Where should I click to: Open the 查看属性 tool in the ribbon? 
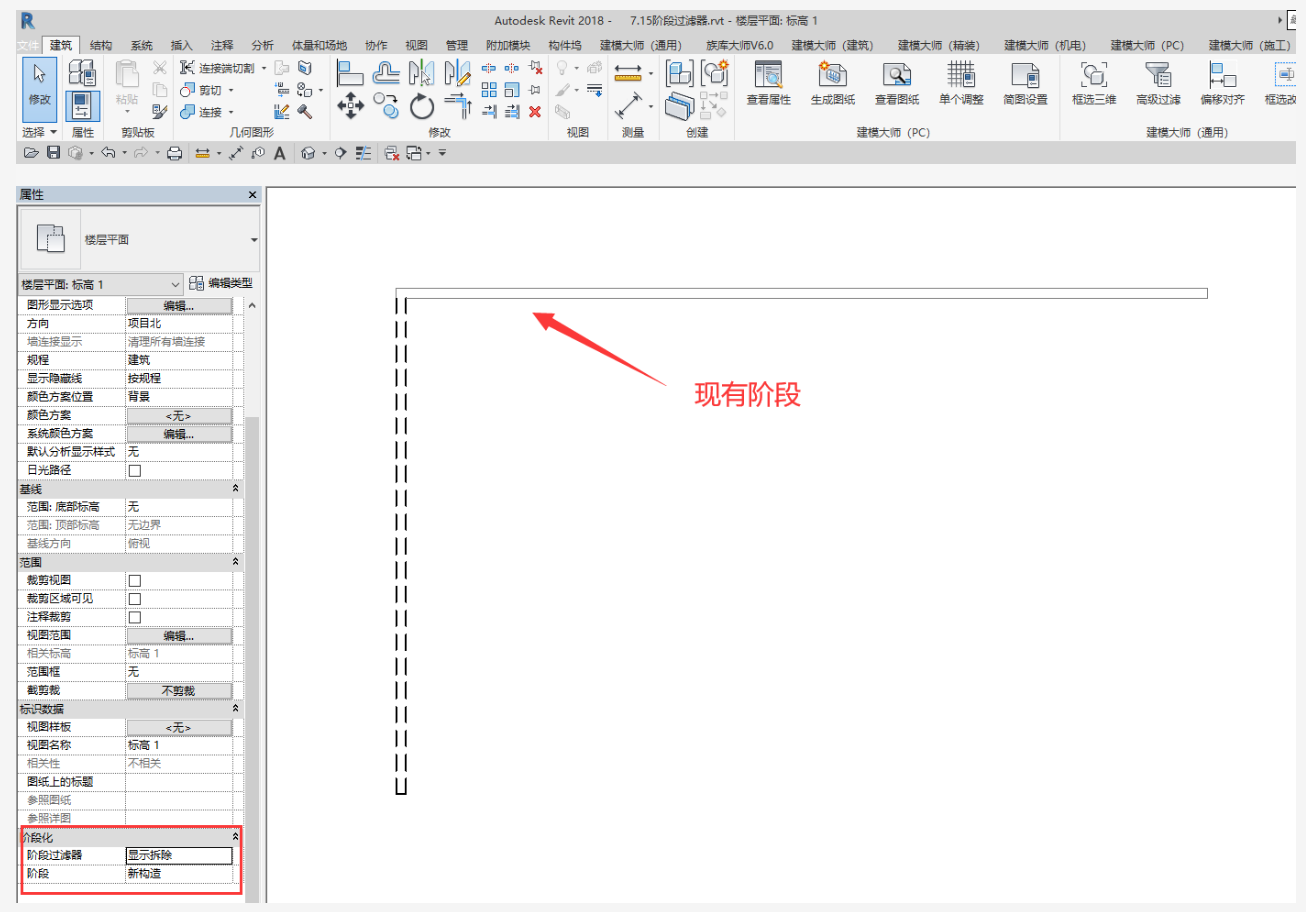tap(768, 83)
